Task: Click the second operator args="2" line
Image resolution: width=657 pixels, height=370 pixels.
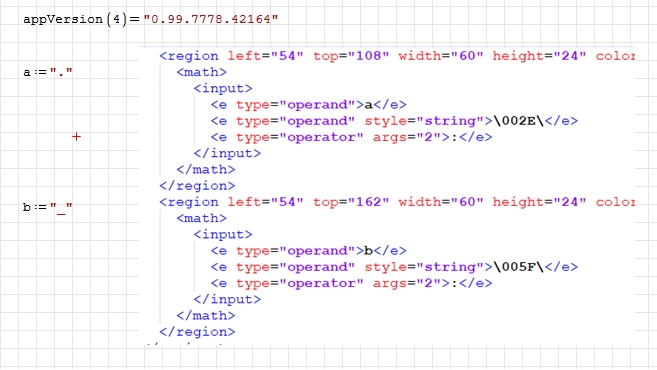Action: [351, 284]
